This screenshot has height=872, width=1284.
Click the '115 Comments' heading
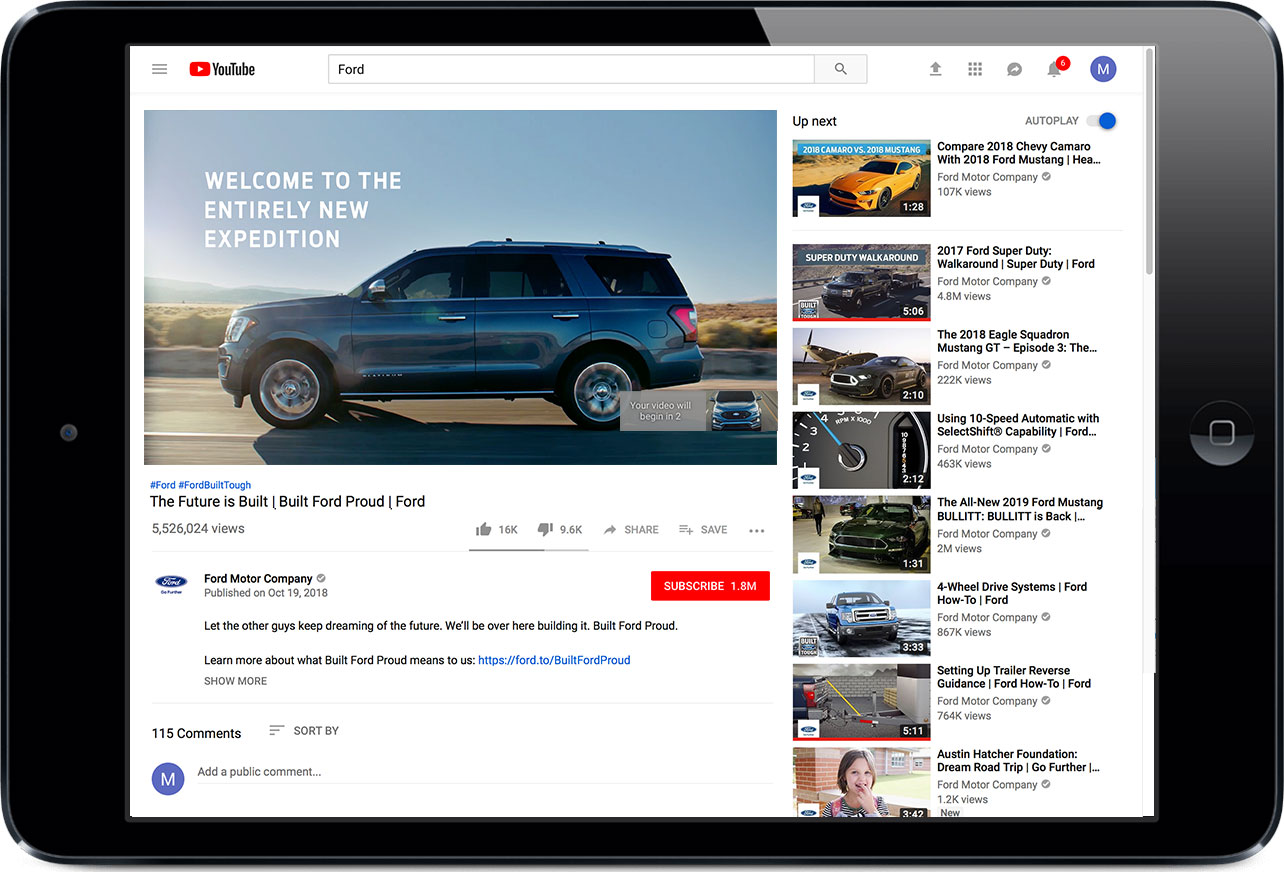[196, 733]
